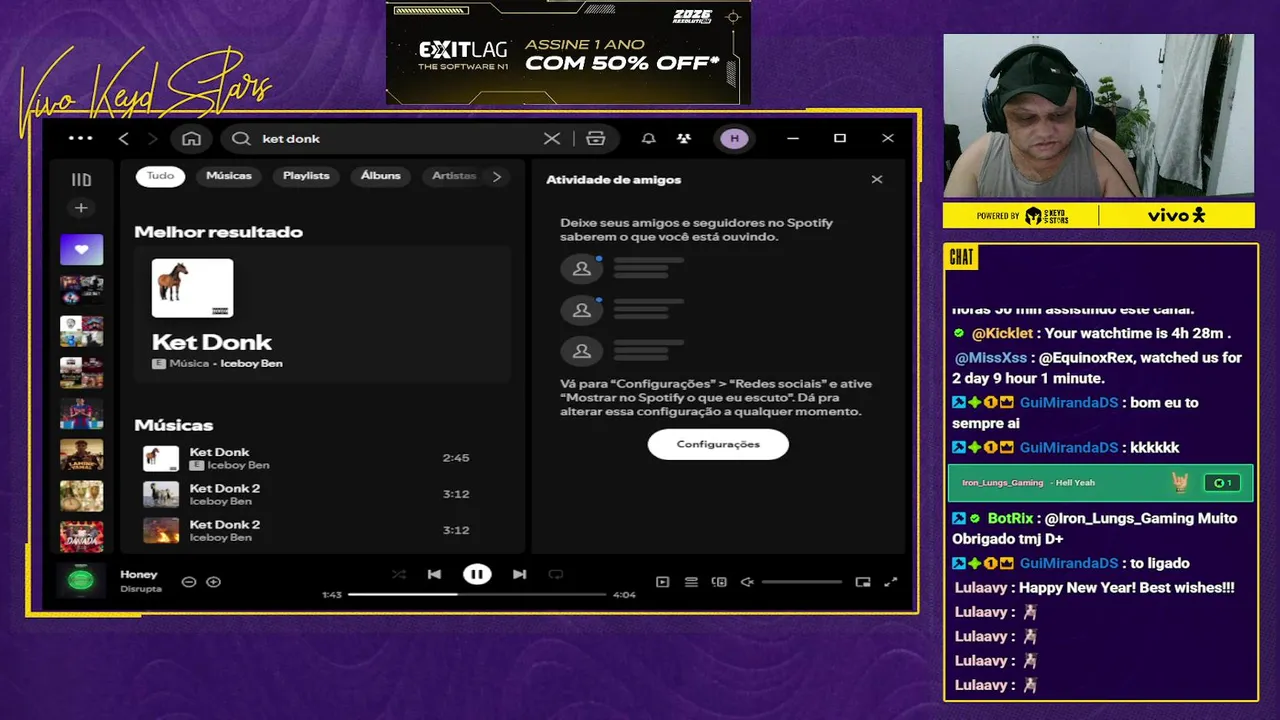Image resolution: width=1280 pixels, height=720 pixels.
Task: Click the now playing Honey cover art
Action: (x=81, y=580)
